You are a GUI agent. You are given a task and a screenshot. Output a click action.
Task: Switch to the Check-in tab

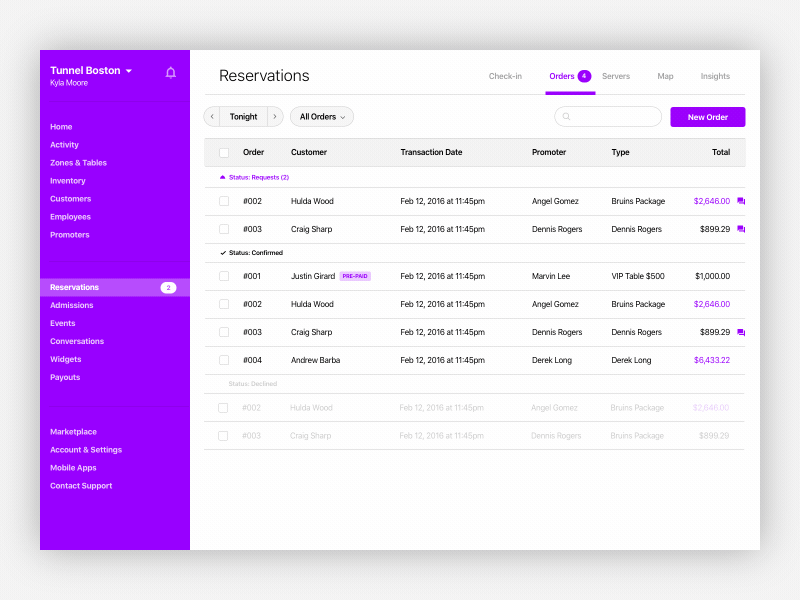point(506,76)
